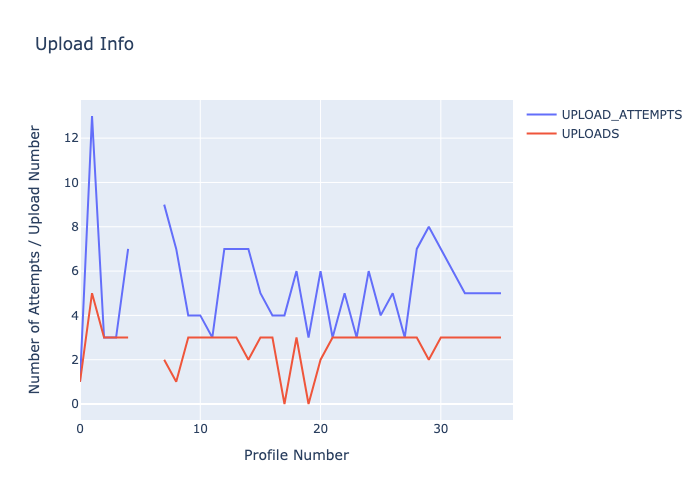Click the y-axis tick label 8
This screenshot has height=500, width=700.
tap(70, 227)
